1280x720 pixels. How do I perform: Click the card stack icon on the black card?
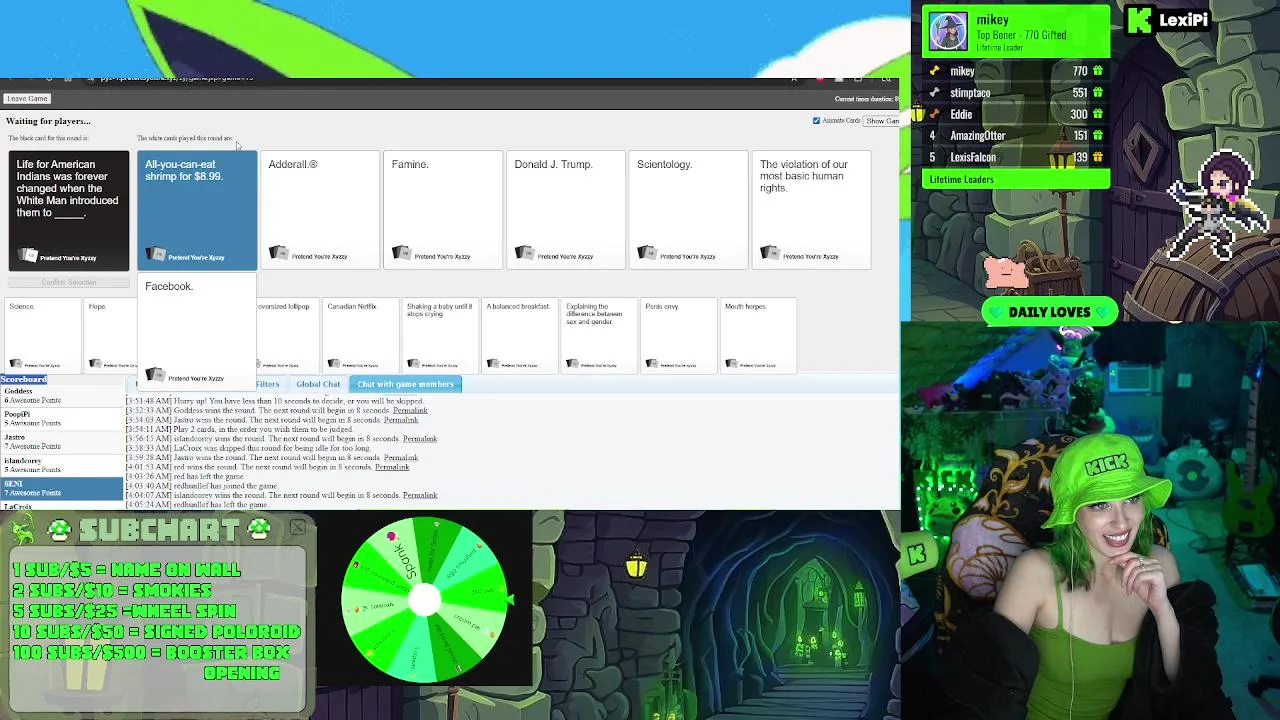(28, 256)
